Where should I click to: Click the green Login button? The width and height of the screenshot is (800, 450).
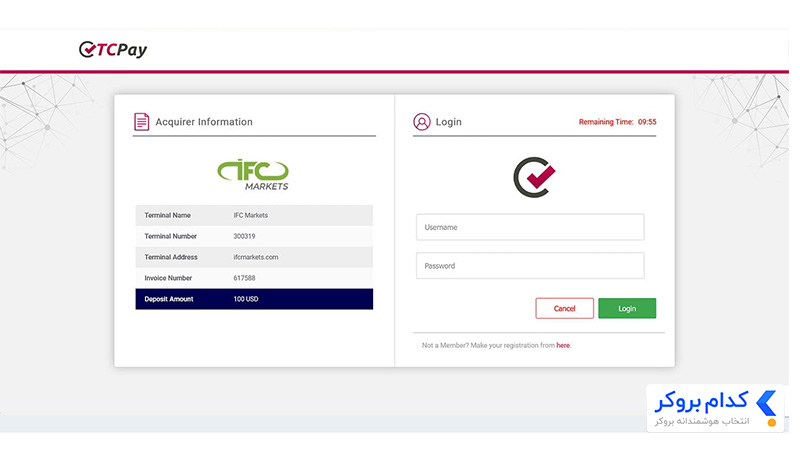click(627, 308)
